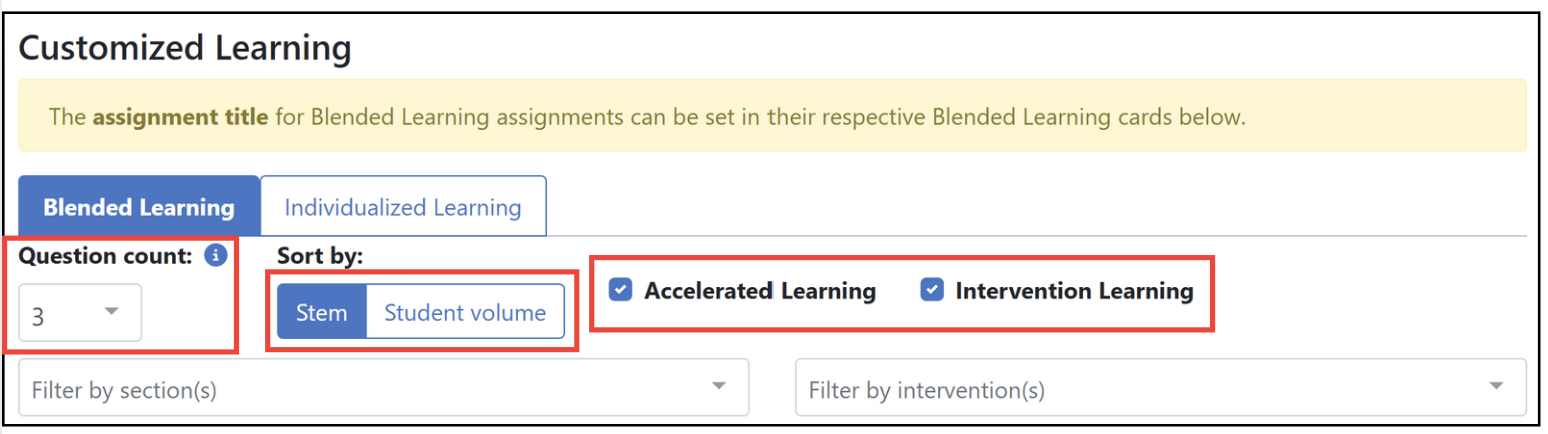Expand the Filter by intervention(s) arrow

click(1496, 386)
